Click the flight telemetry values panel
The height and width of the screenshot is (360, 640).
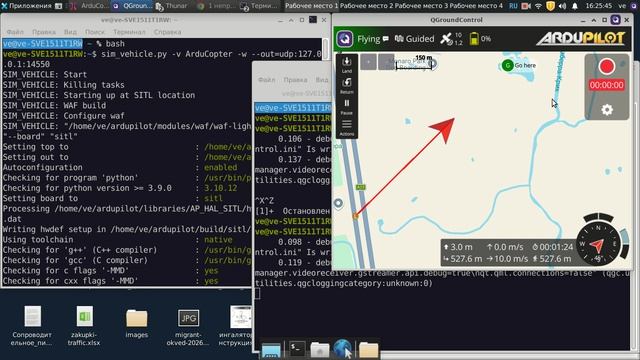(x=509, y=253)
